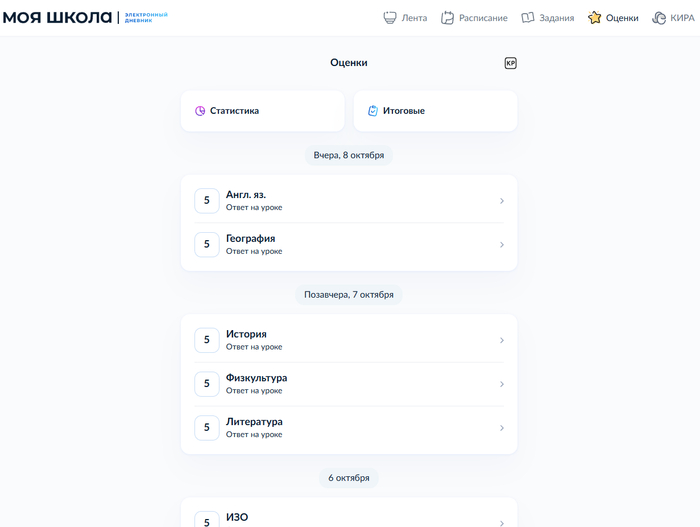
Task: Go to the Задания label
Action: tap(557, 18)
